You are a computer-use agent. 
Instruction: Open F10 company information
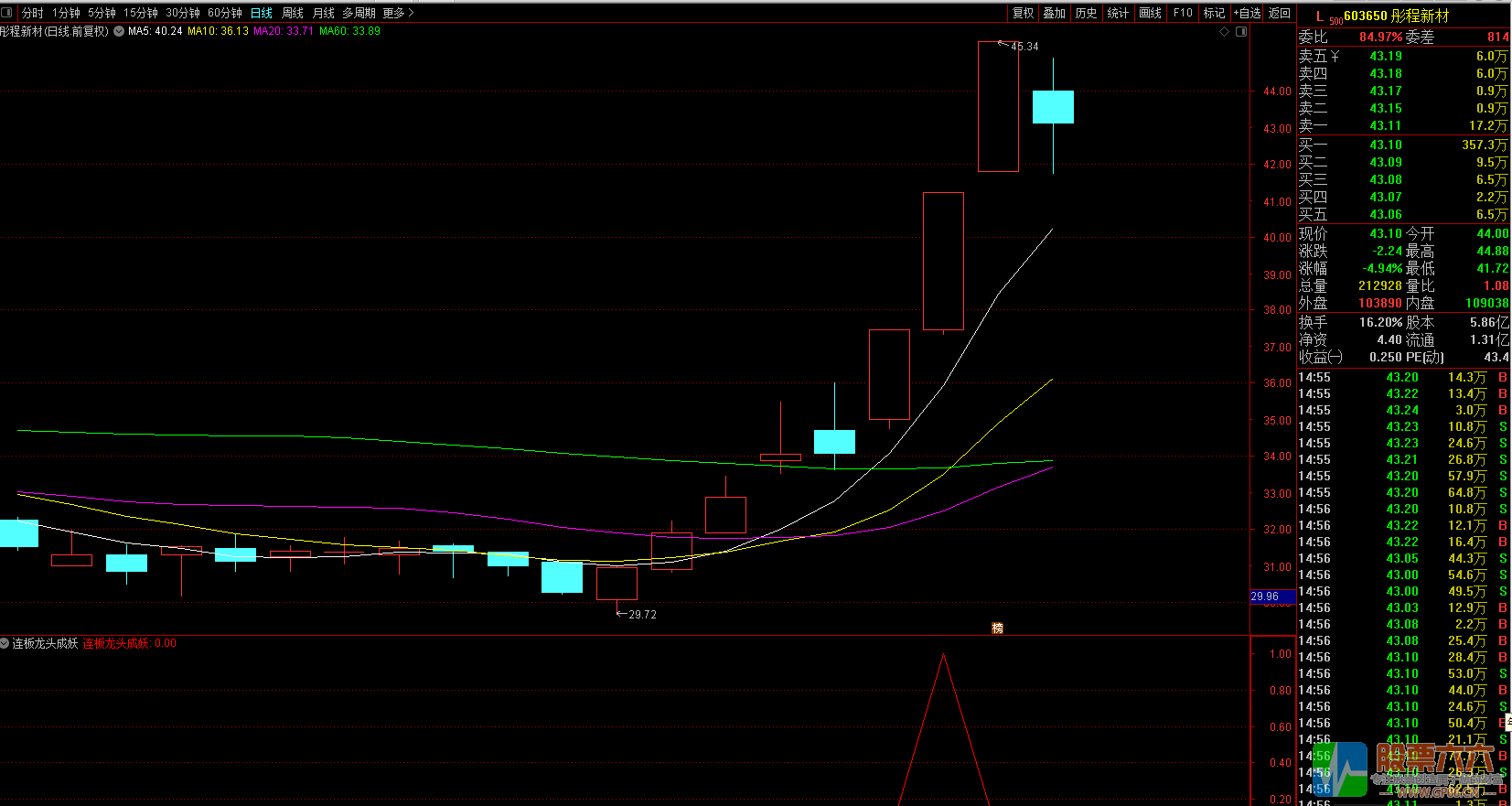point(1183,13)
